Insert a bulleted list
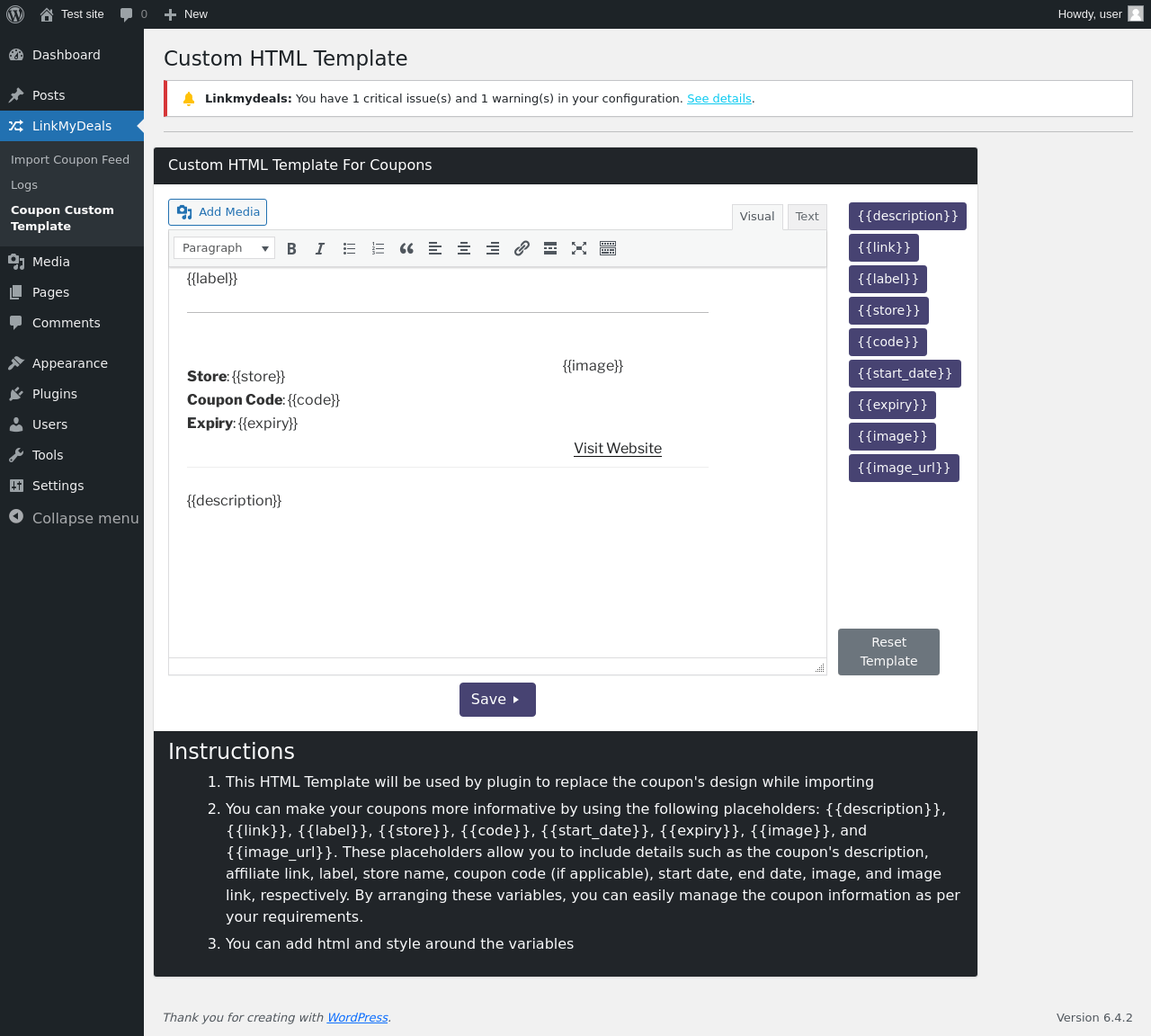1151x1036 pixels. click(x=349, y=248)
